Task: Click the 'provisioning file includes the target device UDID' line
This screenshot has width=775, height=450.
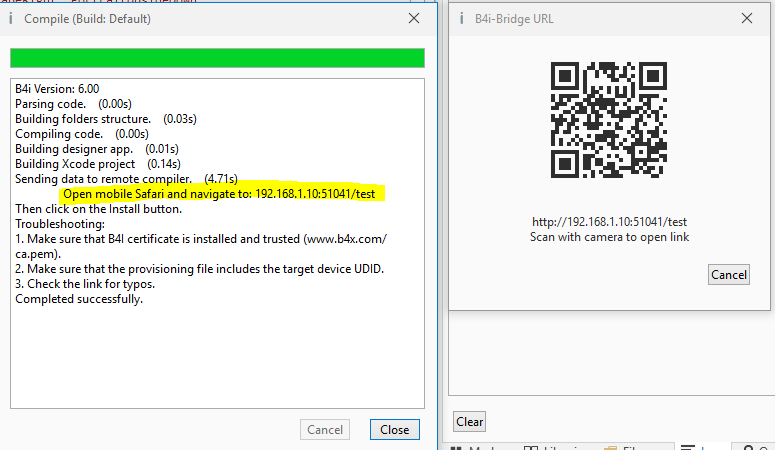Action: 199,269
